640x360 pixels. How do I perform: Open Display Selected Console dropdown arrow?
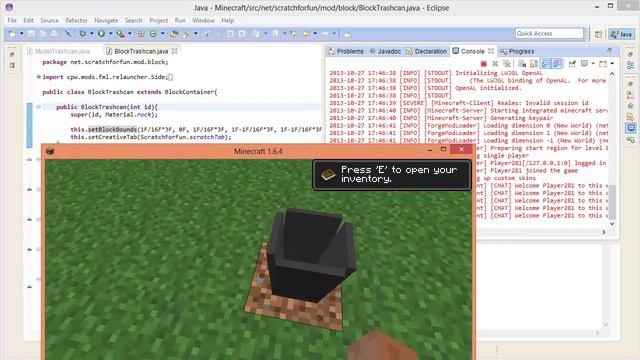[x=593, y=64]
